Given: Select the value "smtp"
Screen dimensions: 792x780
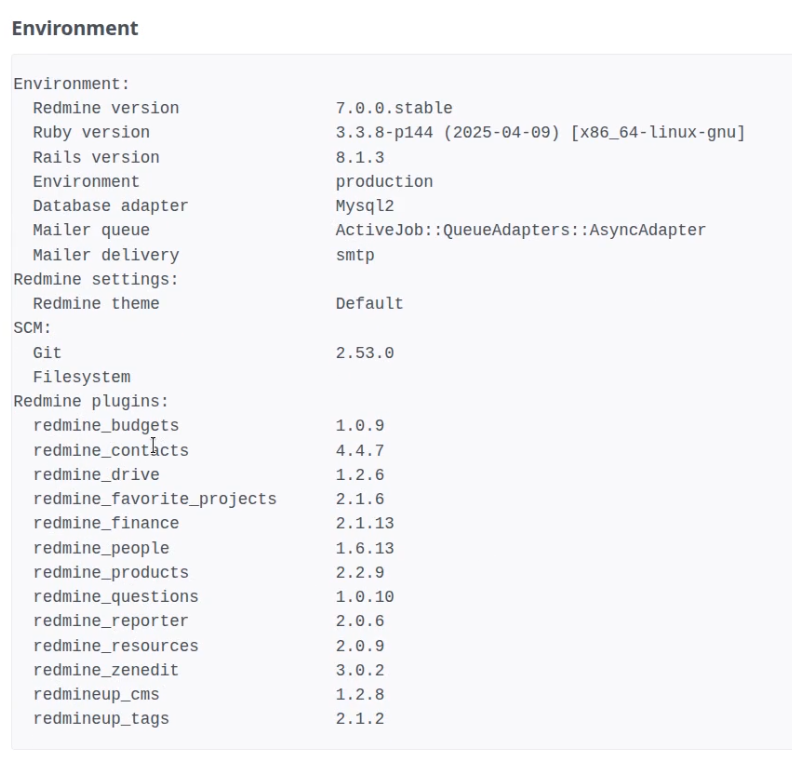Looking at the screenshot, I should click(355, 255).
